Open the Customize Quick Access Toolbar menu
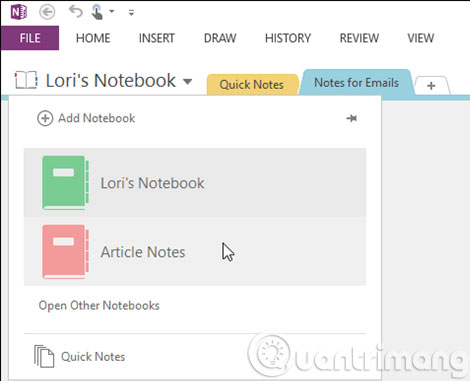 (x=131, y=13)
